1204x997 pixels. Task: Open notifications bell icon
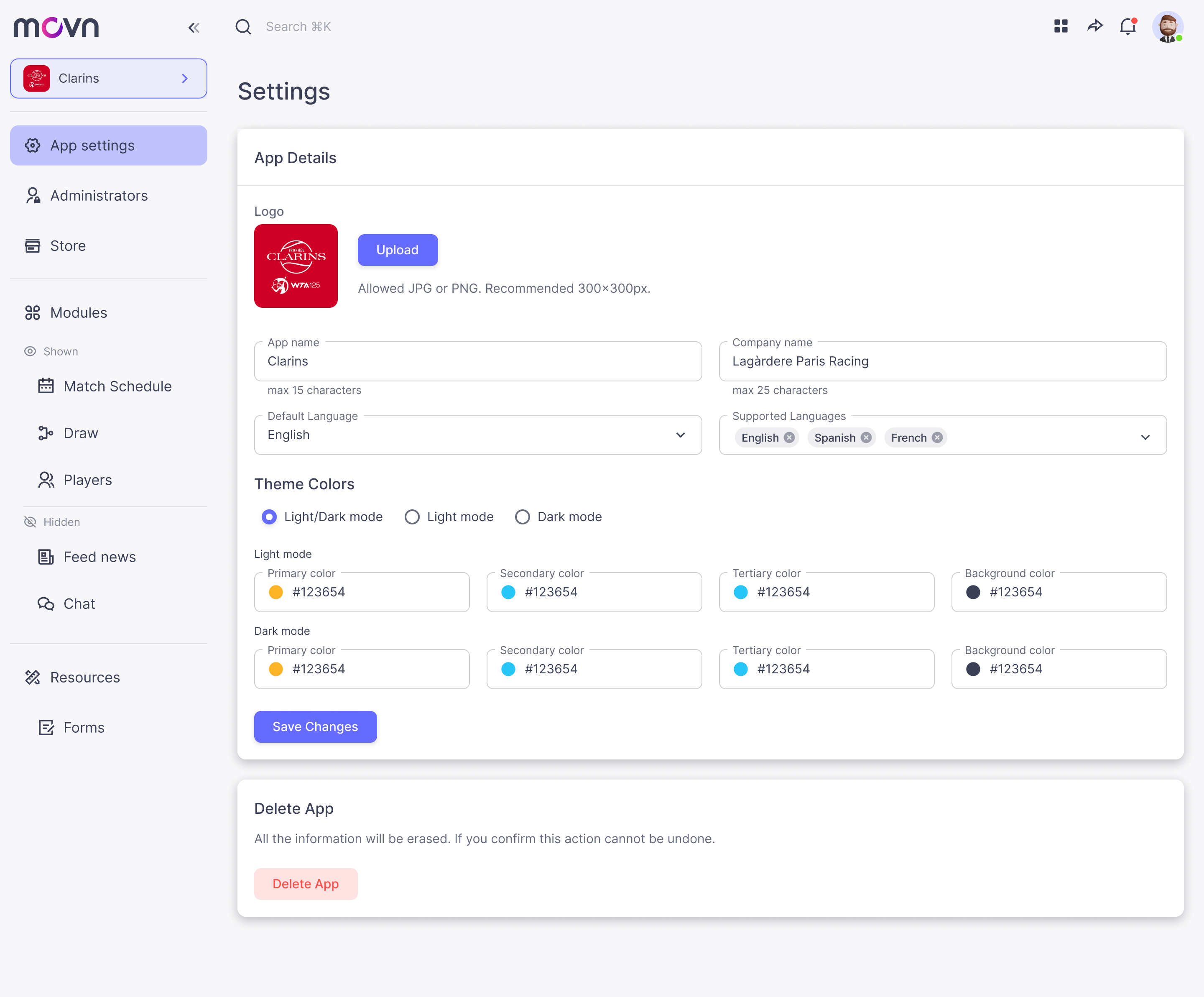(x=1128, y=26)
